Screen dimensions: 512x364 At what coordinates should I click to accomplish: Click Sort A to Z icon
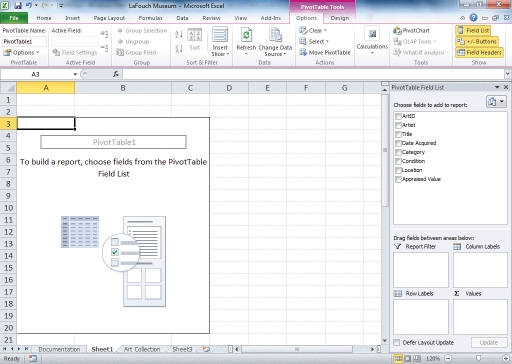point(179,34)
